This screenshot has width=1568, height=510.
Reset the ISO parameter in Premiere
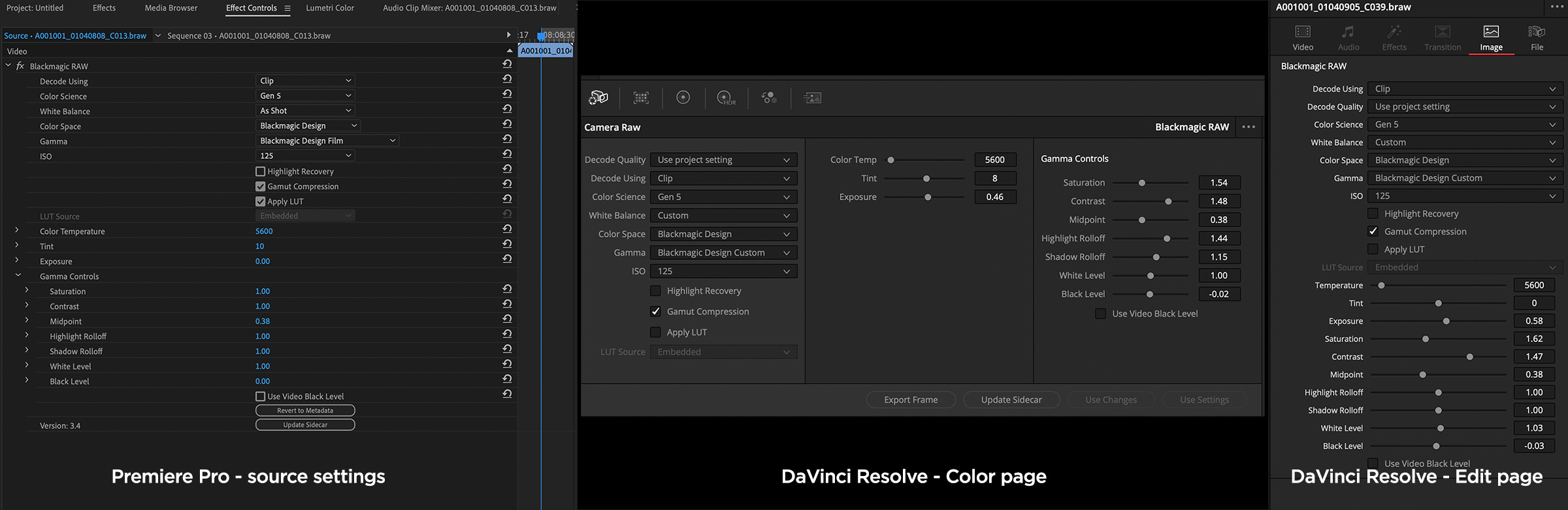point(507,154)
